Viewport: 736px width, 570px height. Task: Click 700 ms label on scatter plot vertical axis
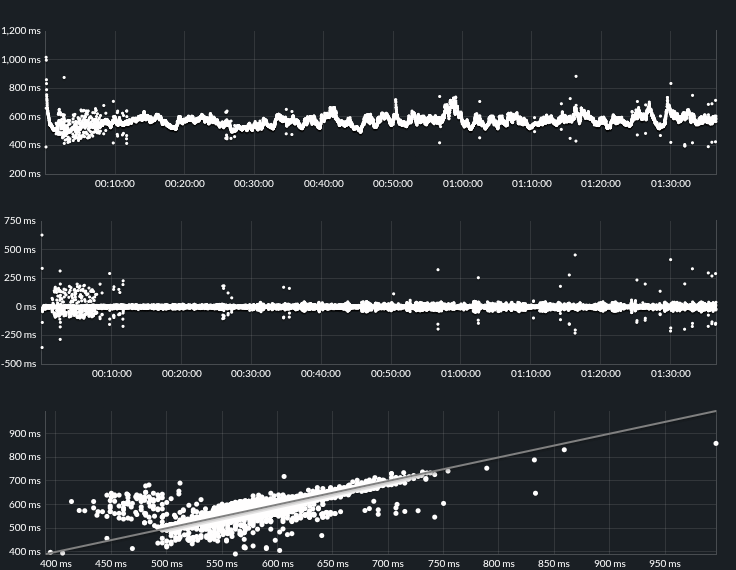(x=25, y=481)
